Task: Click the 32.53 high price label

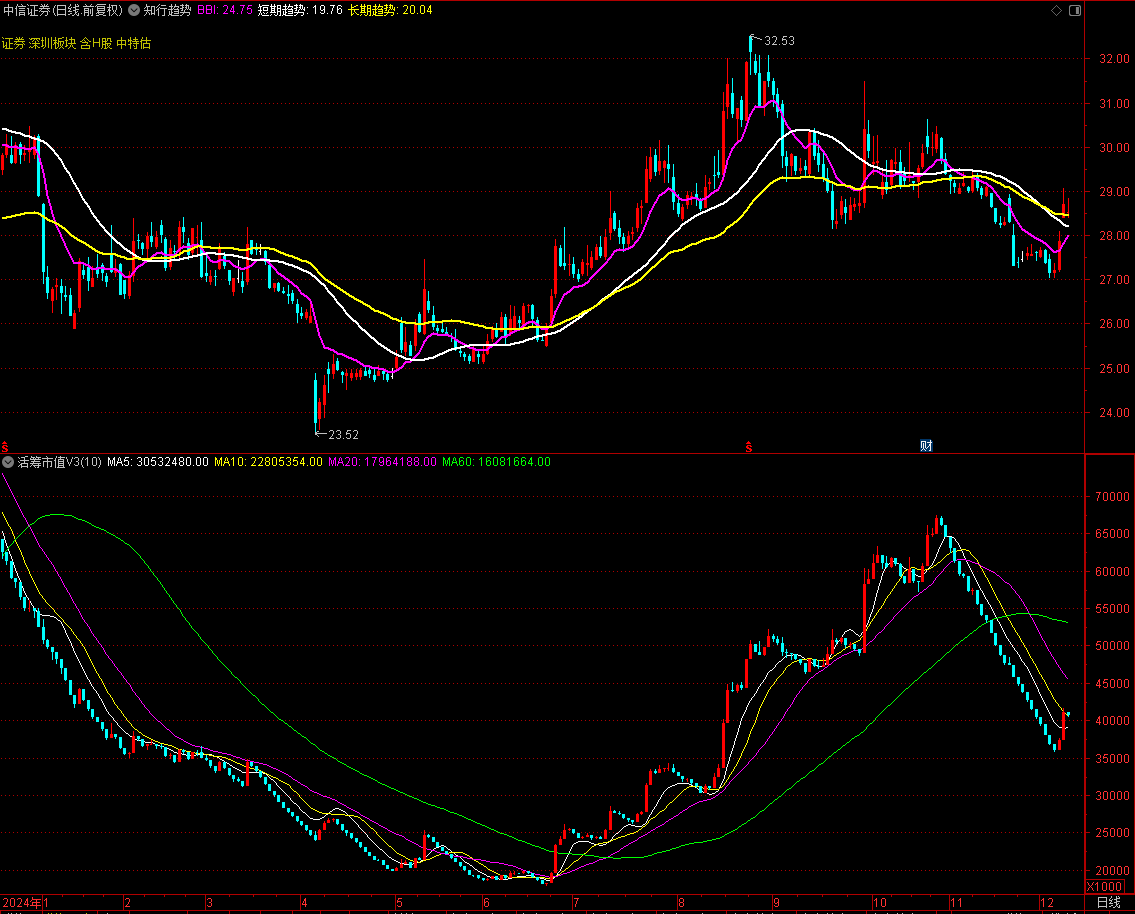Action: coord(779,41)
